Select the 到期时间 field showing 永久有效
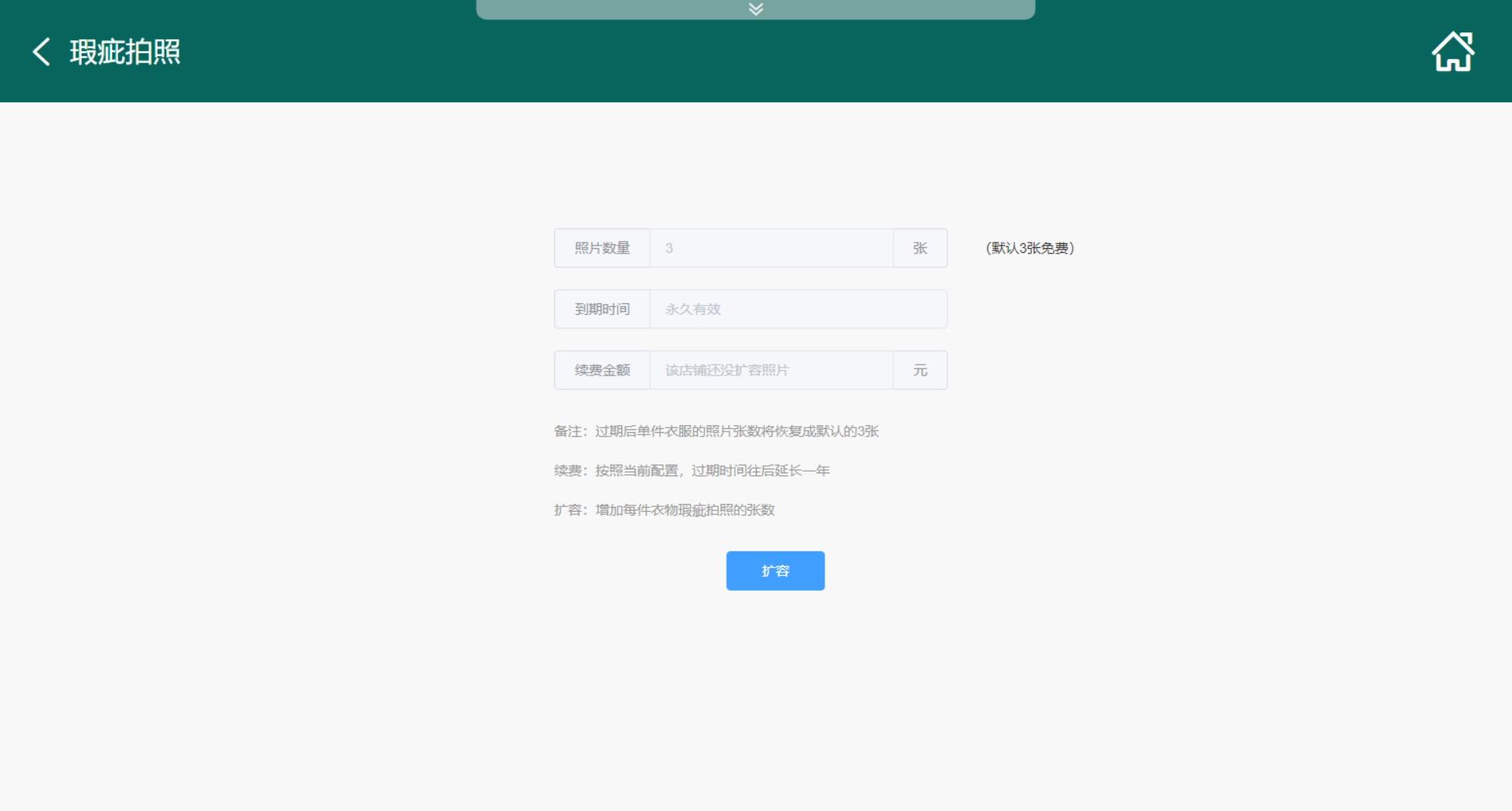Screen dimensions: 1512x811 [797, 309]
